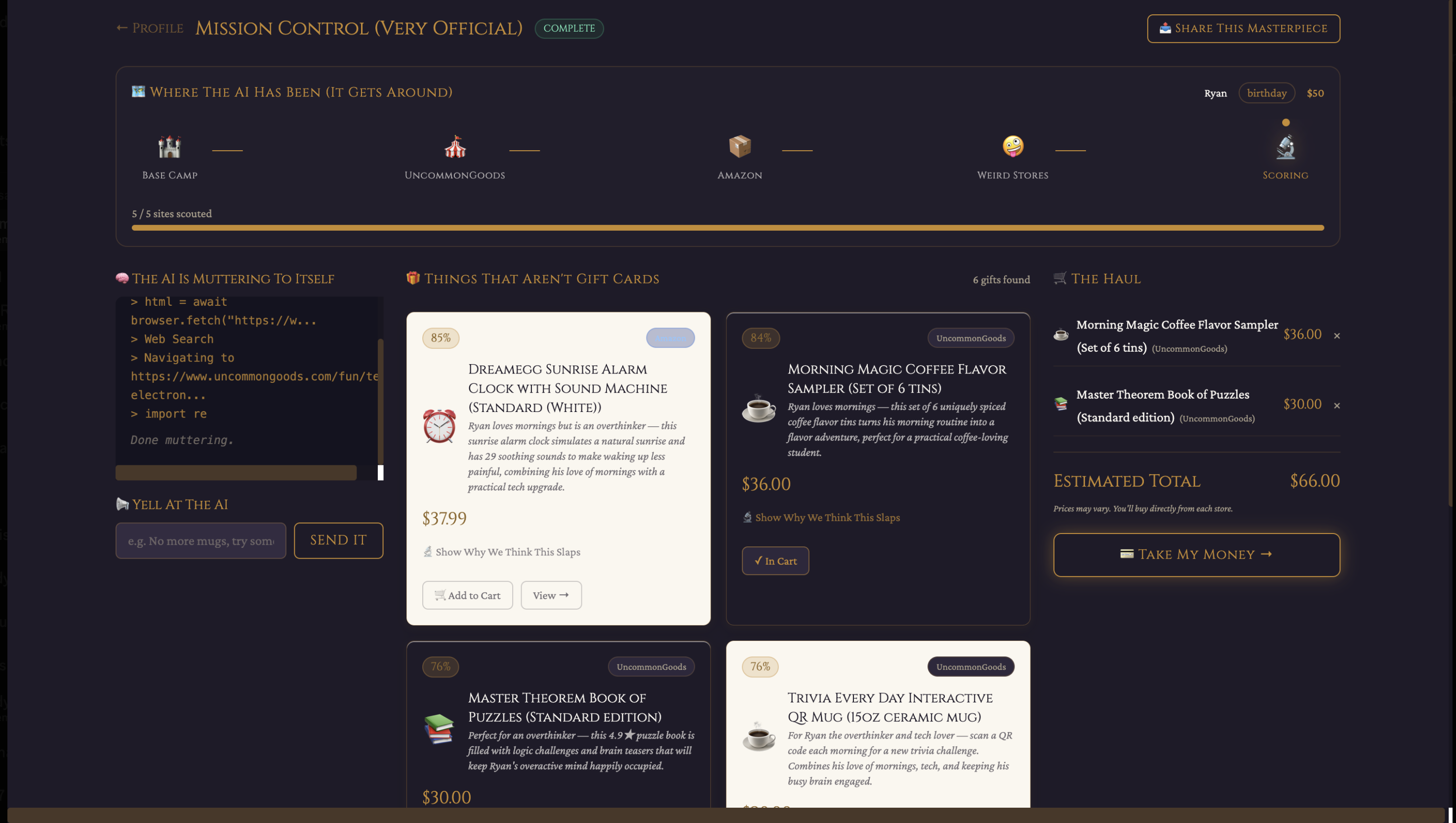Remove Master Theorem Book from the haul
The width and height of the screenshot is (1456, 823).
tap(1337, 405)
